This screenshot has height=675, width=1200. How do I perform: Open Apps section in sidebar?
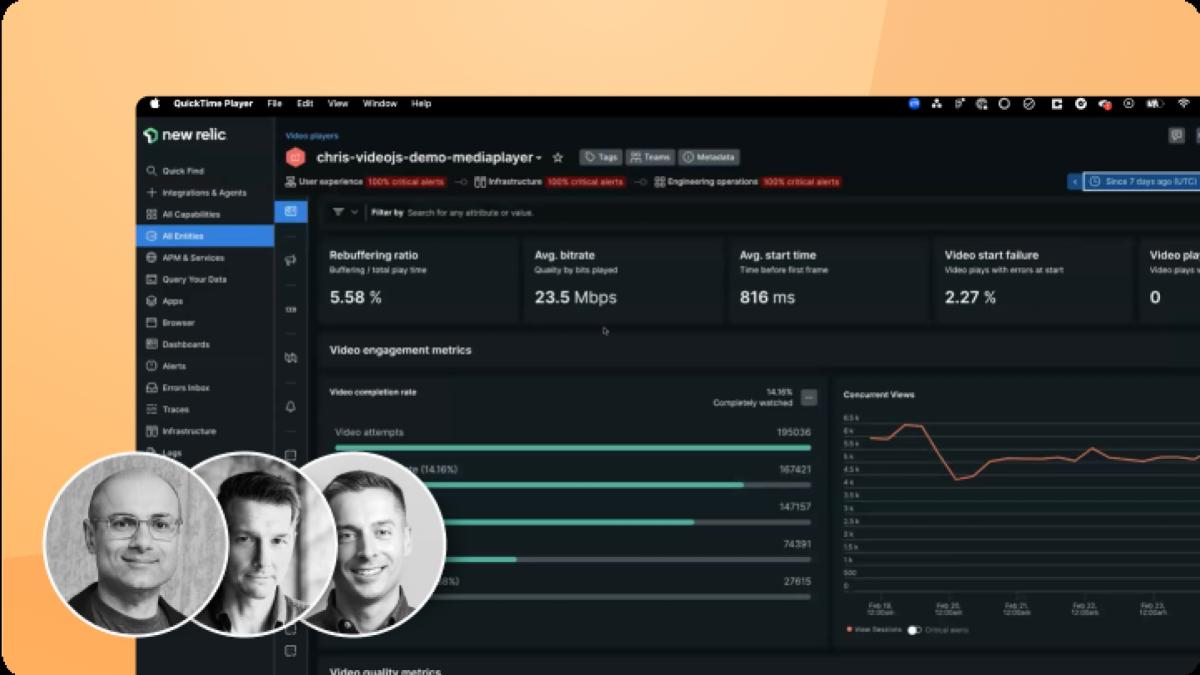coord(165,301)
